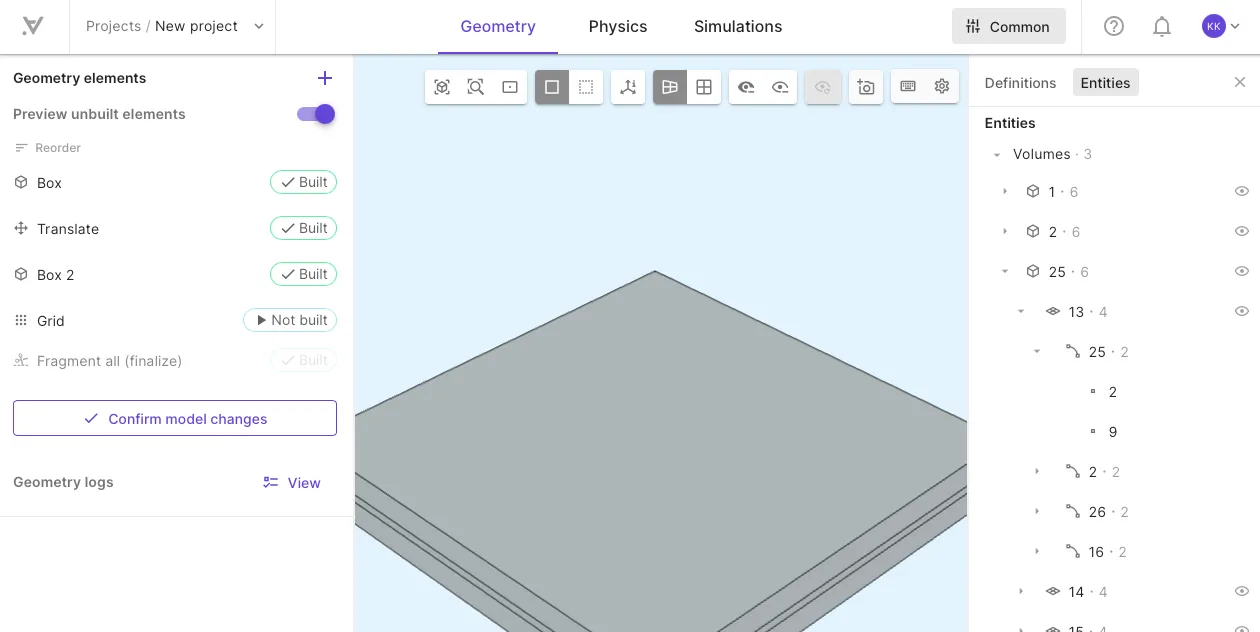
Task: Click the fit-view cube icon in viewport toolbar
Action: pyautogui.click(x=442, y=87)
